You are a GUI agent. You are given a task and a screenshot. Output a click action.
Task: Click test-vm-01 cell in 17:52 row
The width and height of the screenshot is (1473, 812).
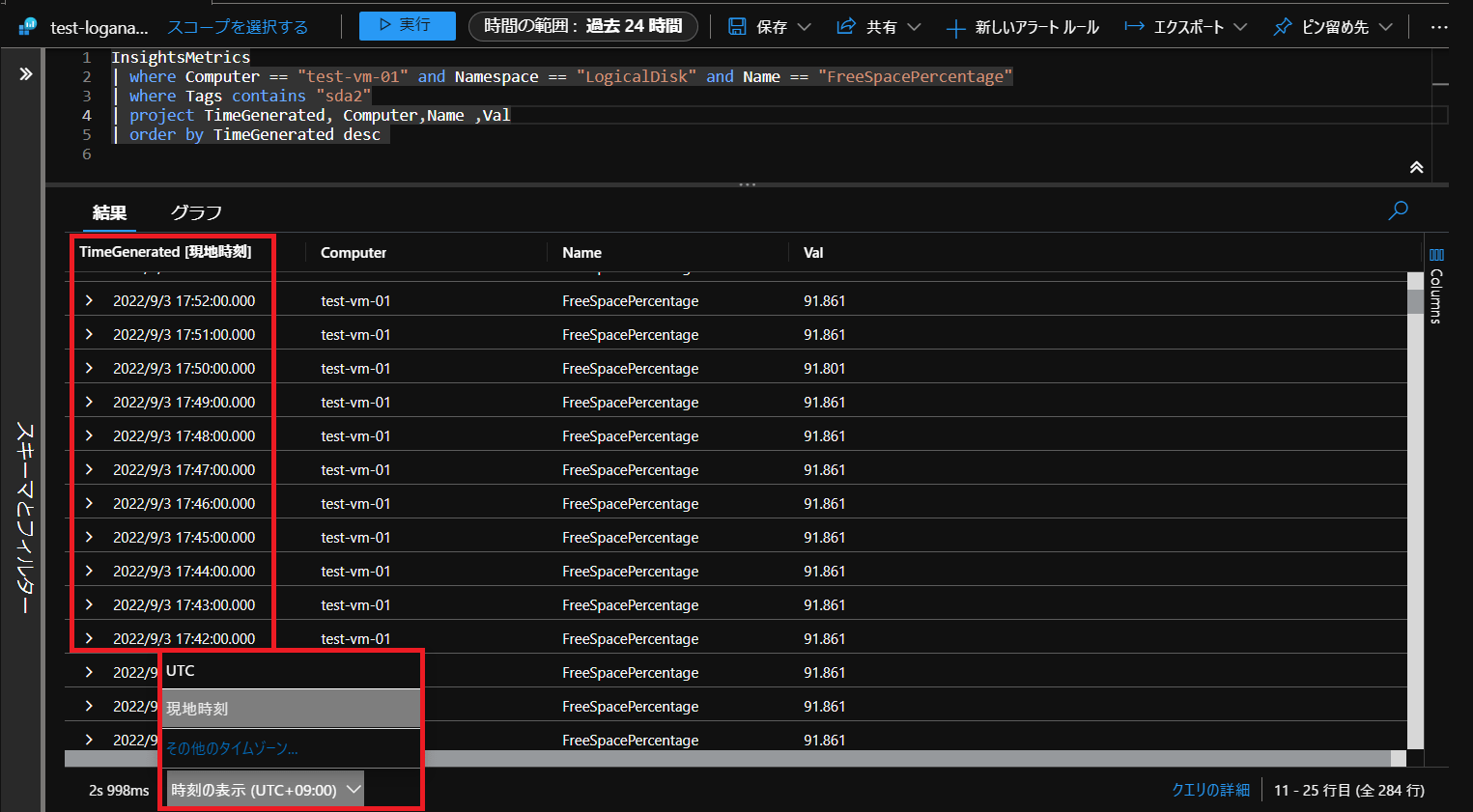click(x=355, y=300)
